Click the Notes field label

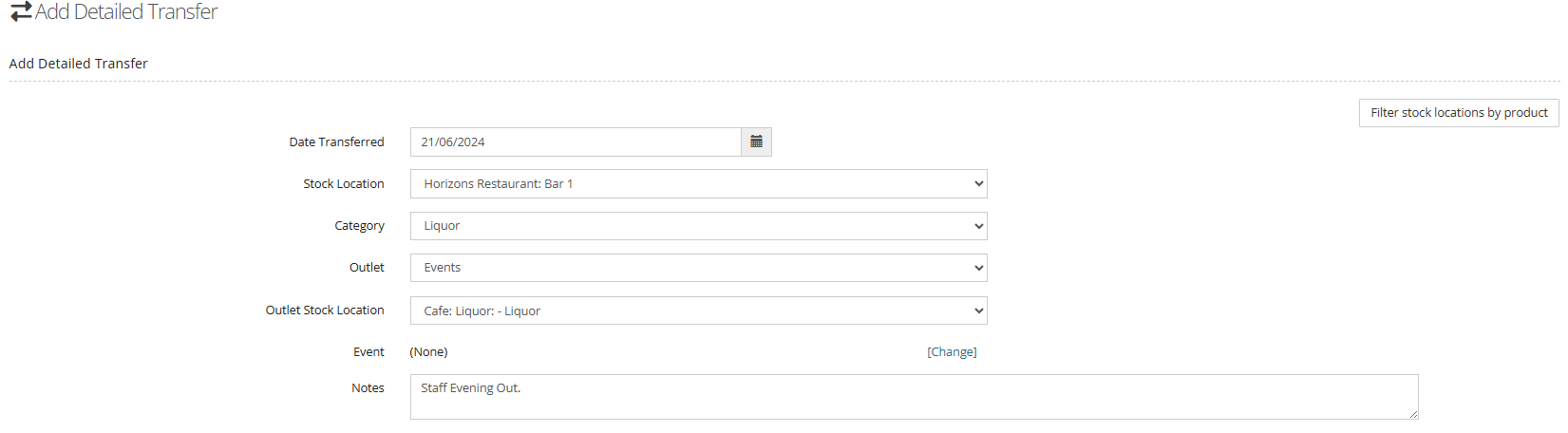pyautogui.click(x=368, y=387)
